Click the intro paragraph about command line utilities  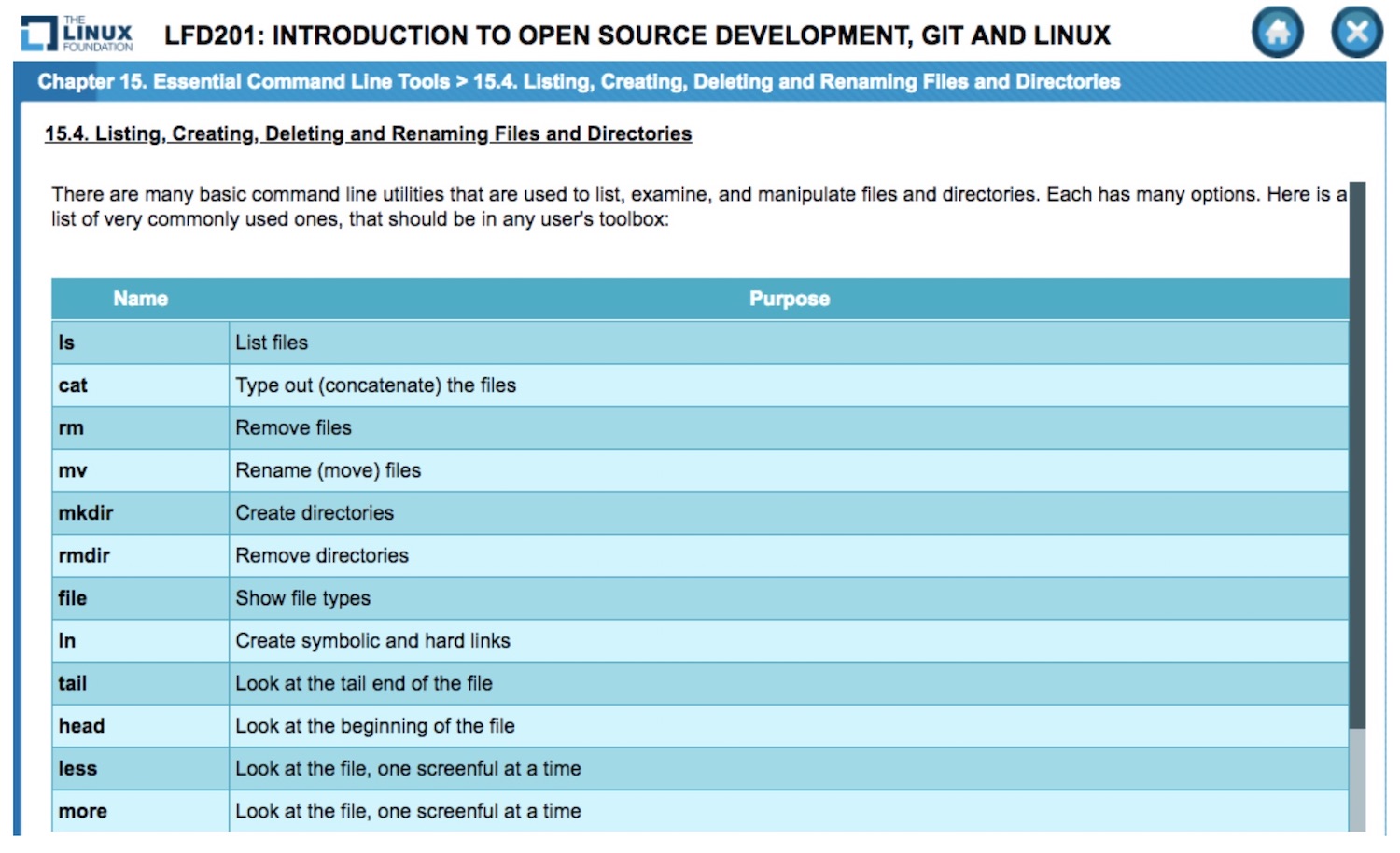pos(699,207)
